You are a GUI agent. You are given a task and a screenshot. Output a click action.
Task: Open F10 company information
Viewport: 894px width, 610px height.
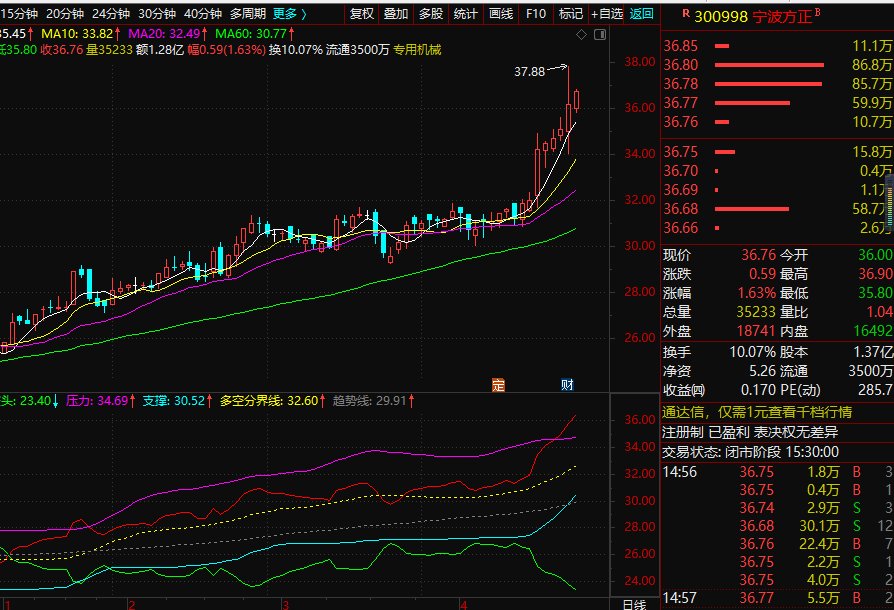coord(536,14)
